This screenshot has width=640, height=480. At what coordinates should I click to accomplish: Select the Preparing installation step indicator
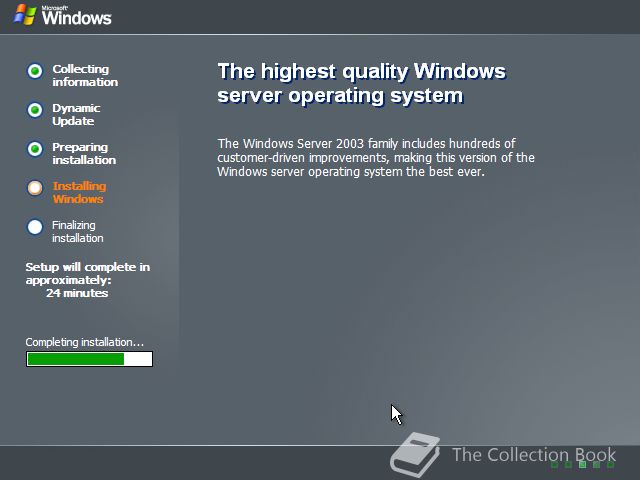pyautogui.click(x=35, y=149)
